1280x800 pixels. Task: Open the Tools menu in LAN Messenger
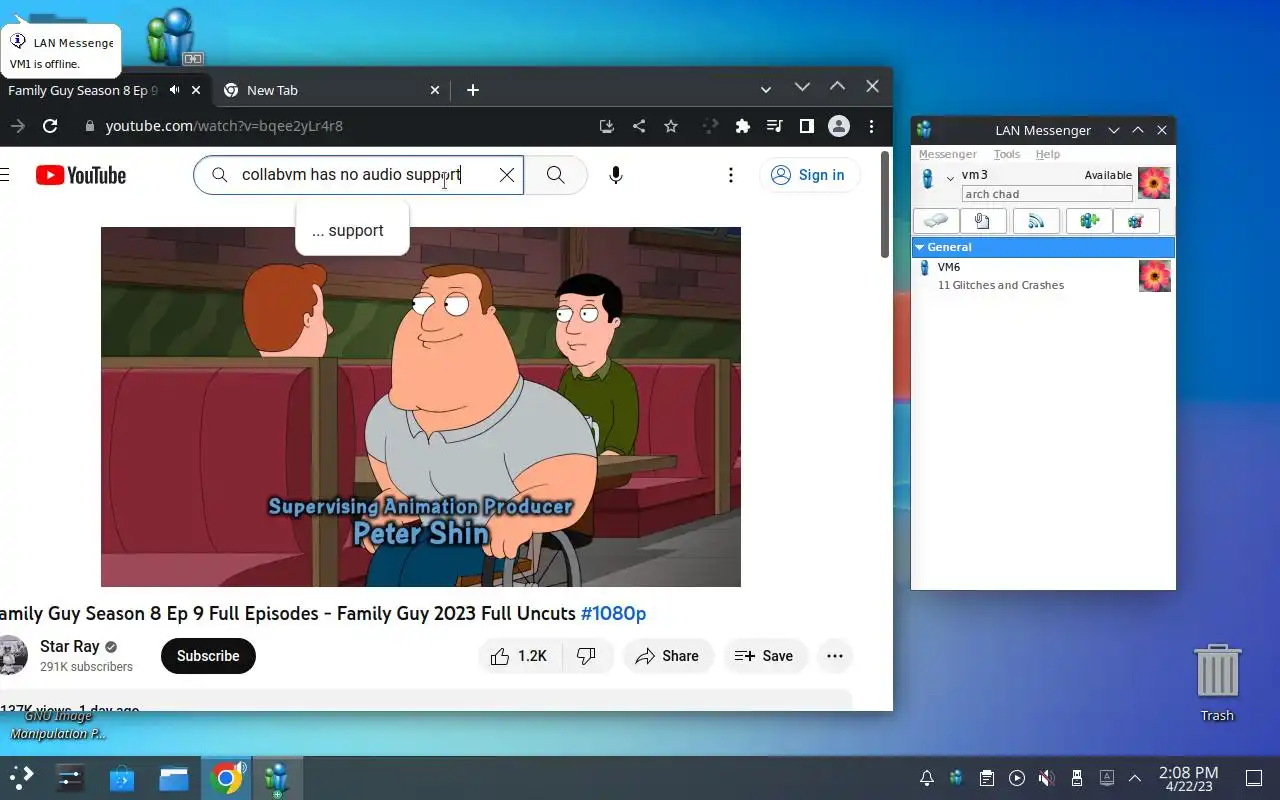click(x=1006, y=154)
